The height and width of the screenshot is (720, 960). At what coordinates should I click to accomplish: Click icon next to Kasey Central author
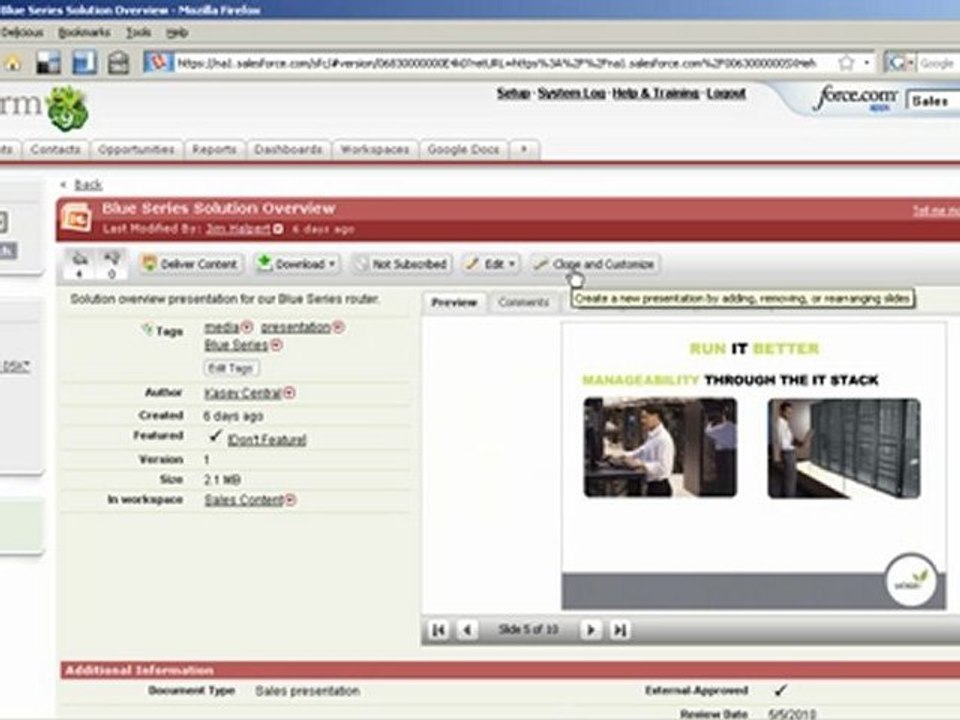(289, 392)
